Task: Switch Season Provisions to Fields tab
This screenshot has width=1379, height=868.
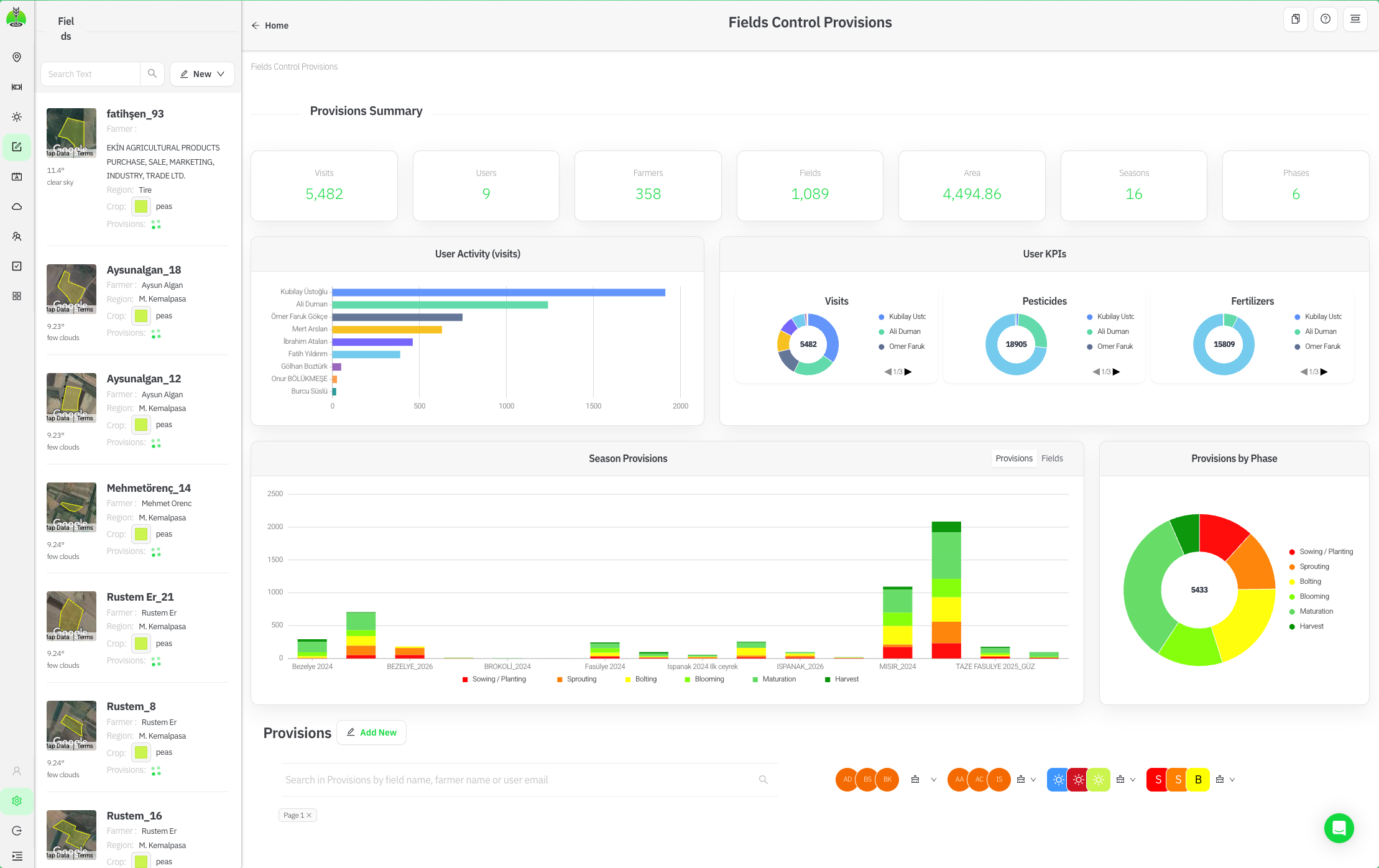Action: tap(1052, 458)
